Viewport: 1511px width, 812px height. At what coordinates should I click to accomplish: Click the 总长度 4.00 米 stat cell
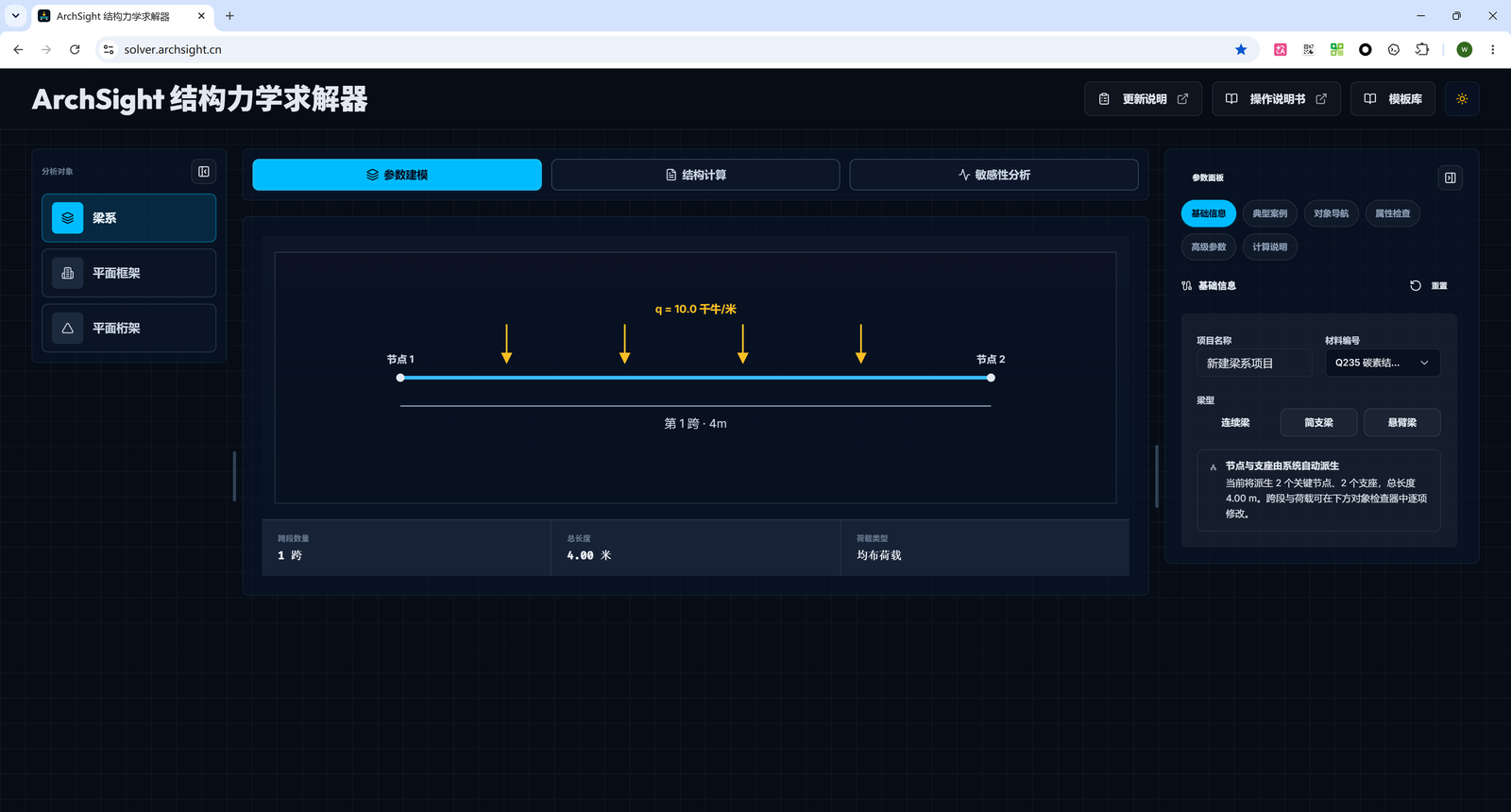click(x=696, y=548)
